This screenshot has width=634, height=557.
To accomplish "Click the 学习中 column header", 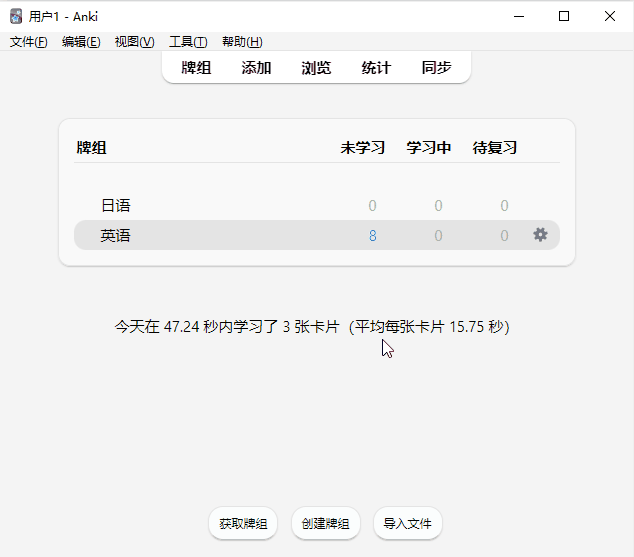I will (429, 148).
